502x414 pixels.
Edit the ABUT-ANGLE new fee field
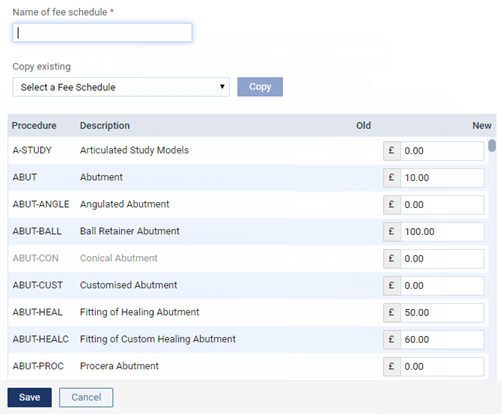click(442, 205)
